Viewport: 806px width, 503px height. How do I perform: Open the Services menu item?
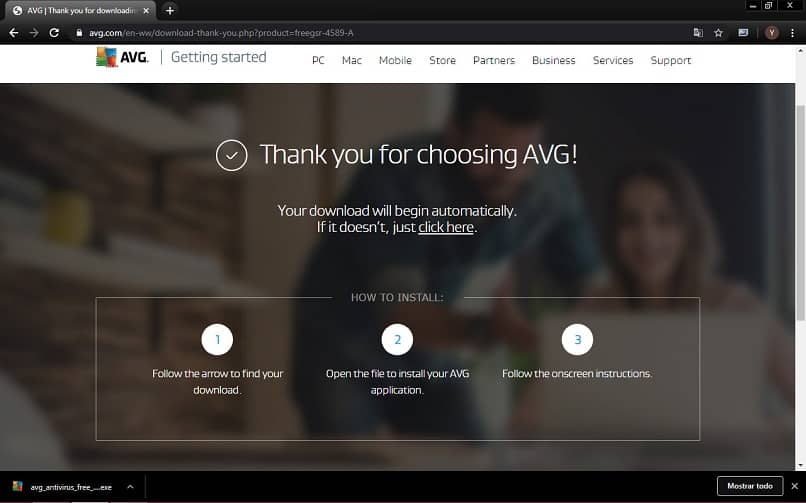(x=613, y=60)
